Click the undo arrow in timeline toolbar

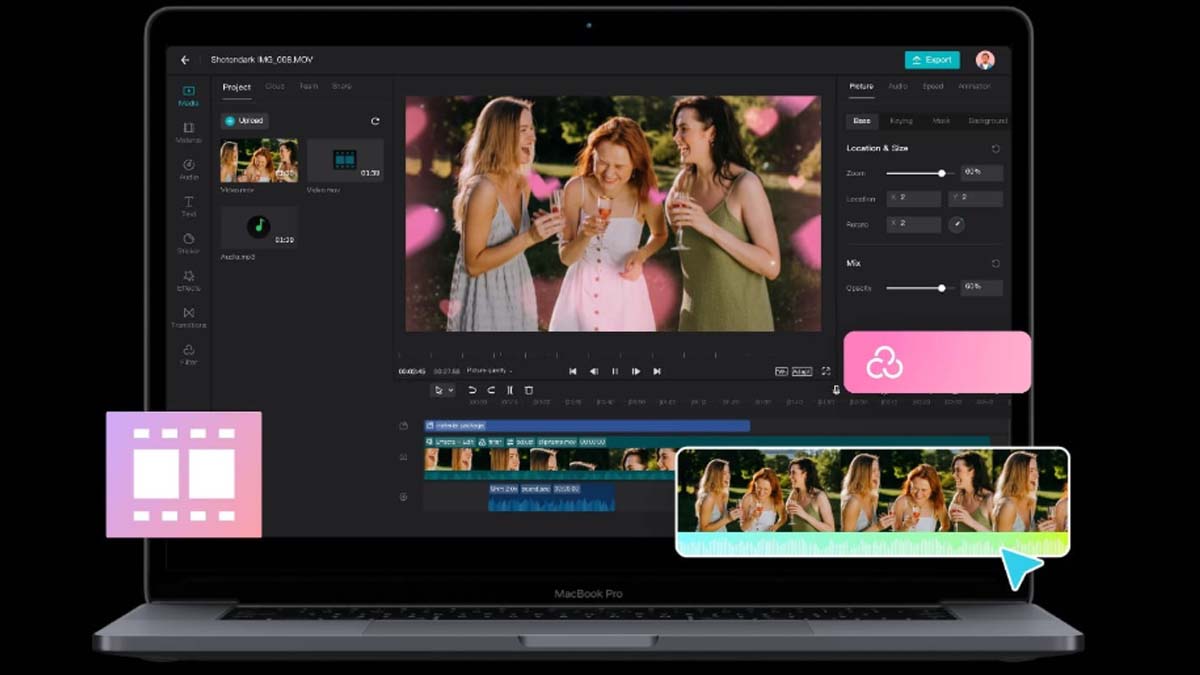point(472,390)
